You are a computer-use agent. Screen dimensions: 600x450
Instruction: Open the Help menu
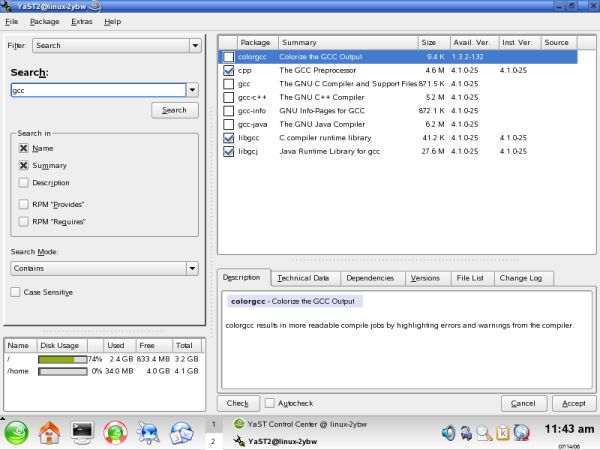tap(112, 22)
